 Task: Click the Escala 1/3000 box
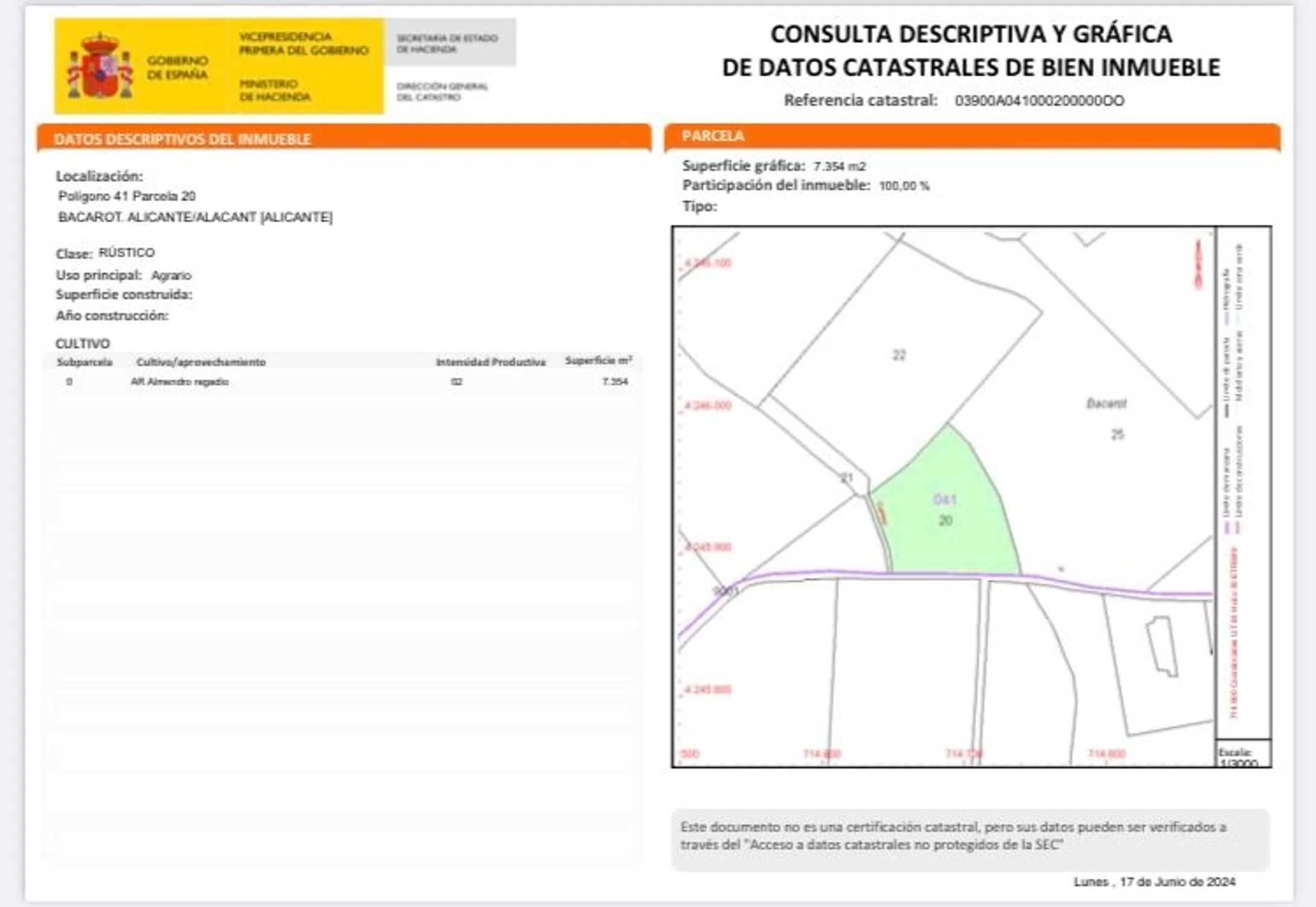(1242, 755)
